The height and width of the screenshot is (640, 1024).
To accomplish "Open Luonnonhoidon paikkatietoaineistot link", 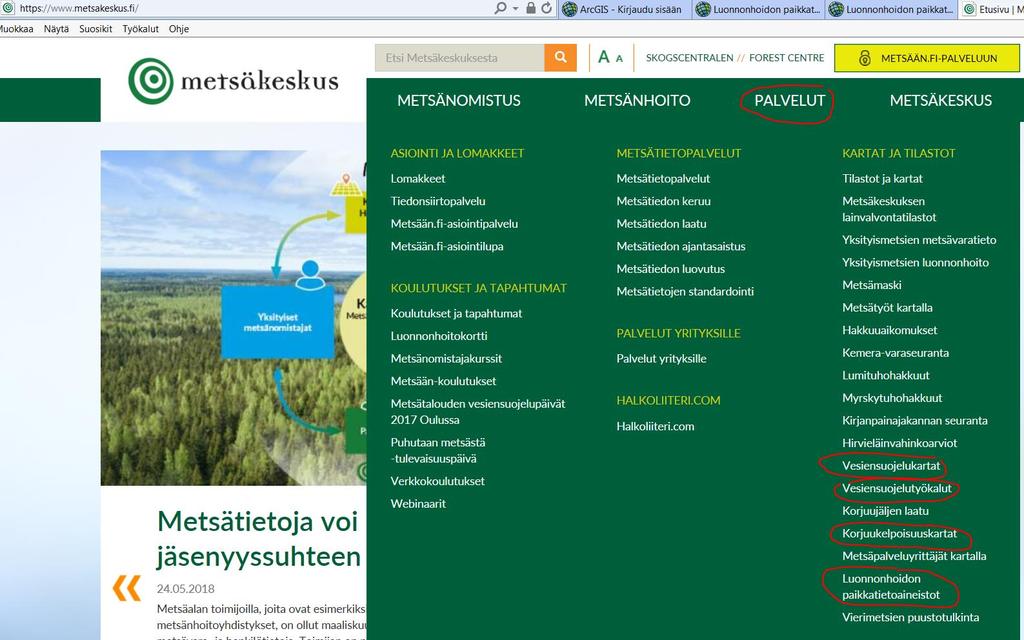I will point(891,586).
